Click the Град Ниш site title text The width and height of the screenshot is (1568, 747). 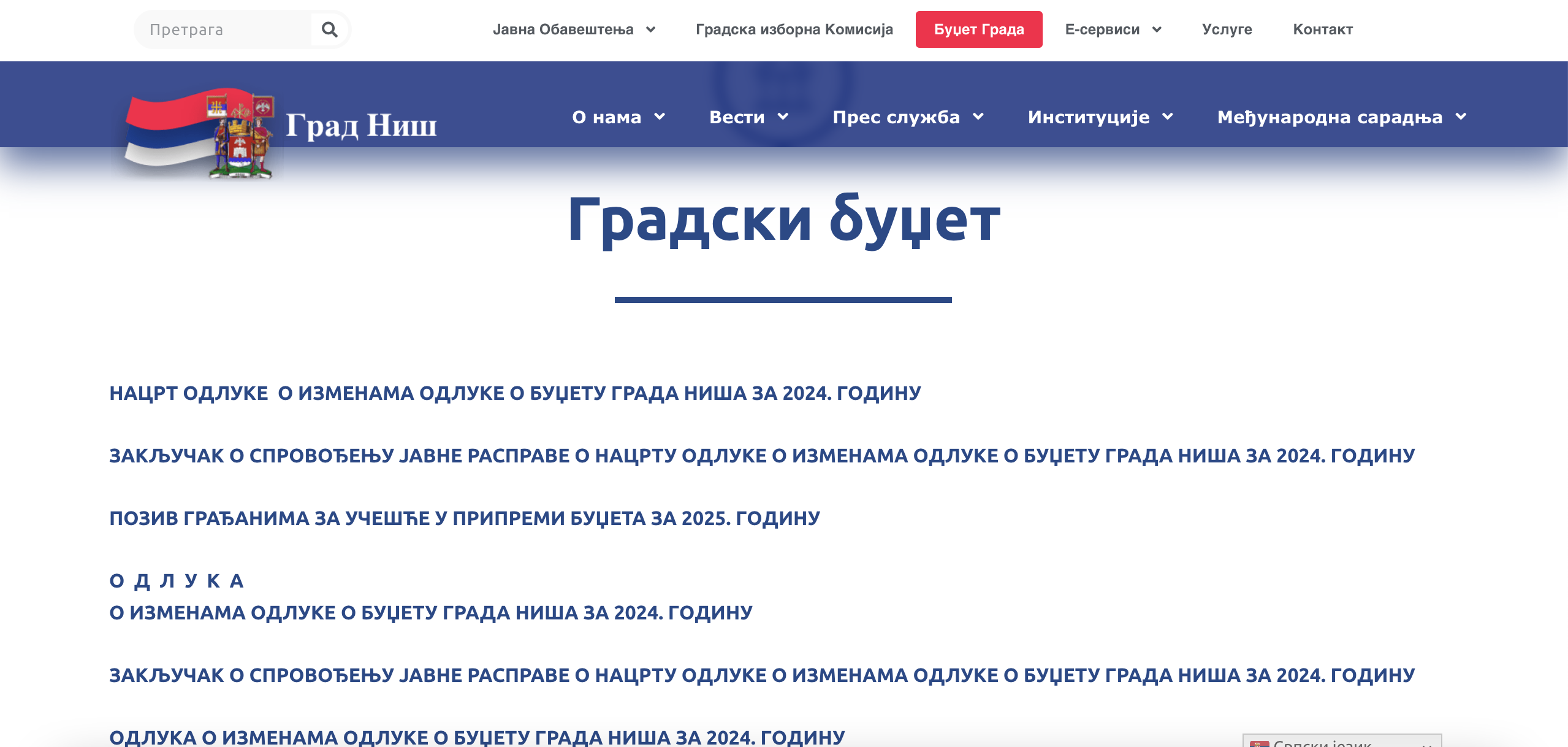[361, 125]
